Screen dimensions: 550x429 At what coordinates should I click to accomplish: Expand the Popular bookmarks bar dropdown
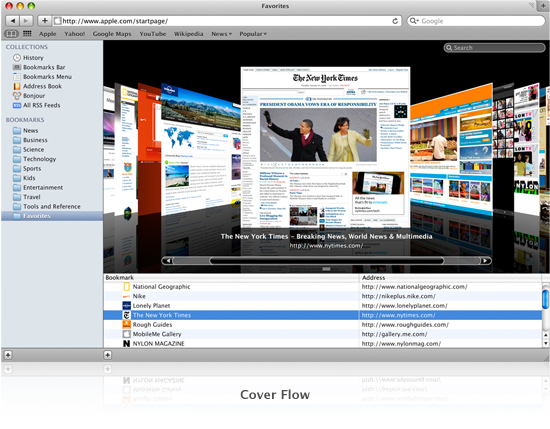[x=253, y=34]
